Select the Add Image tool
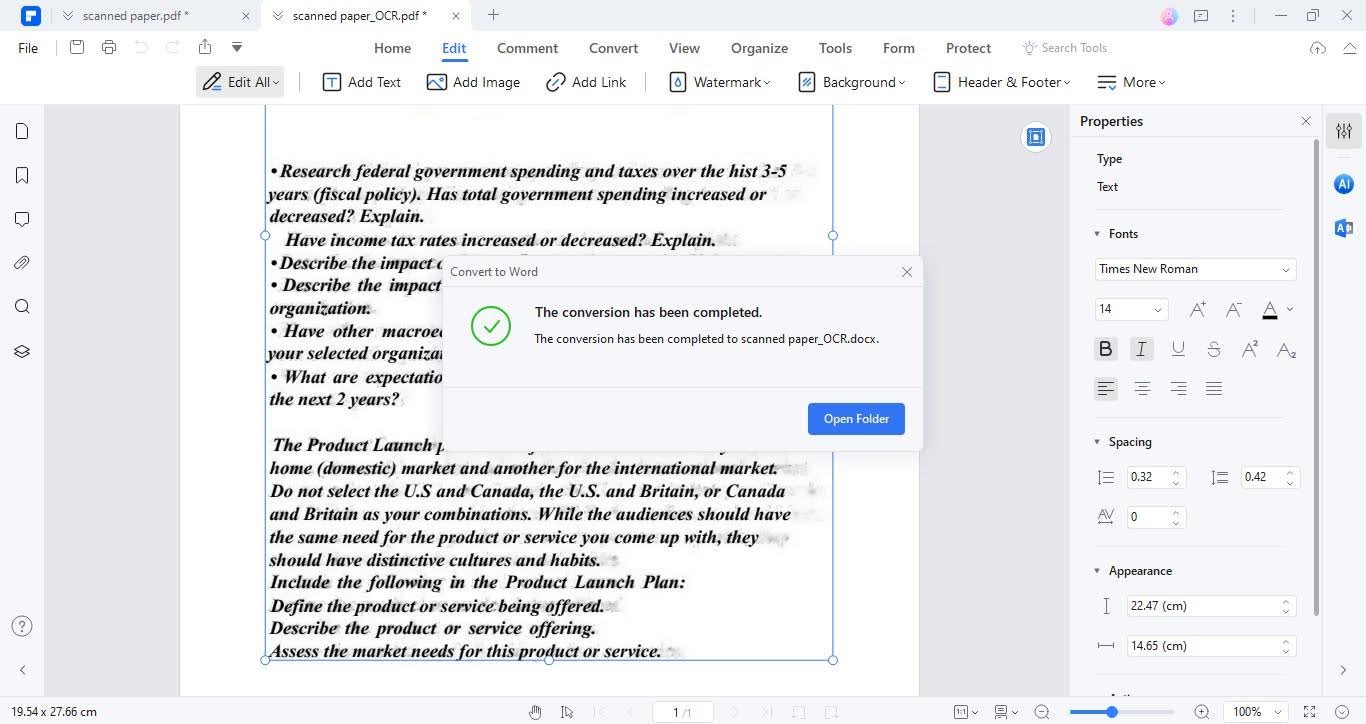 click(474, 82)
